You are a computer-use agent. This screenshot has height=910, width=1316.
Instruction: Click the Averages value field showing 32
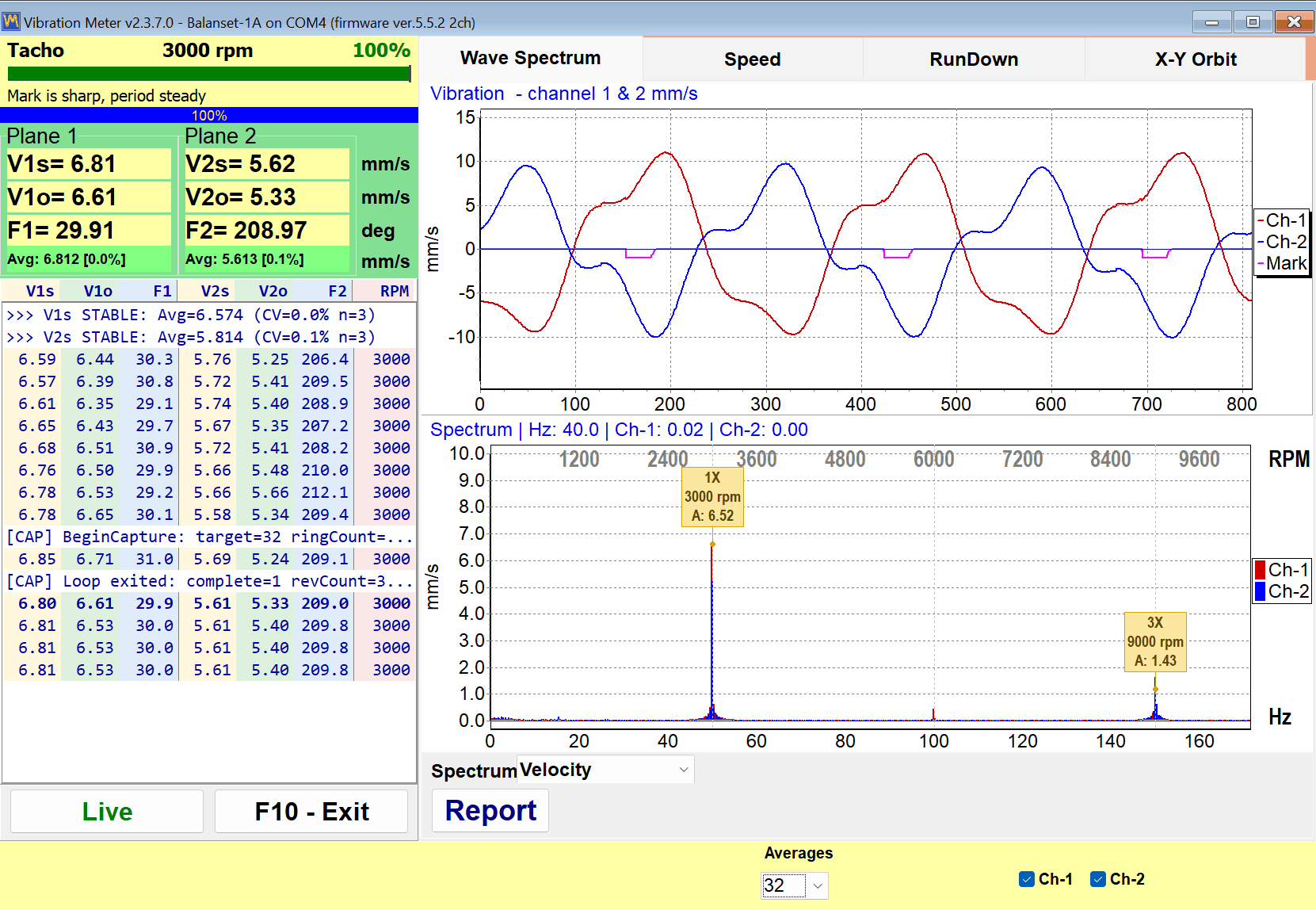tap(784, 885)
